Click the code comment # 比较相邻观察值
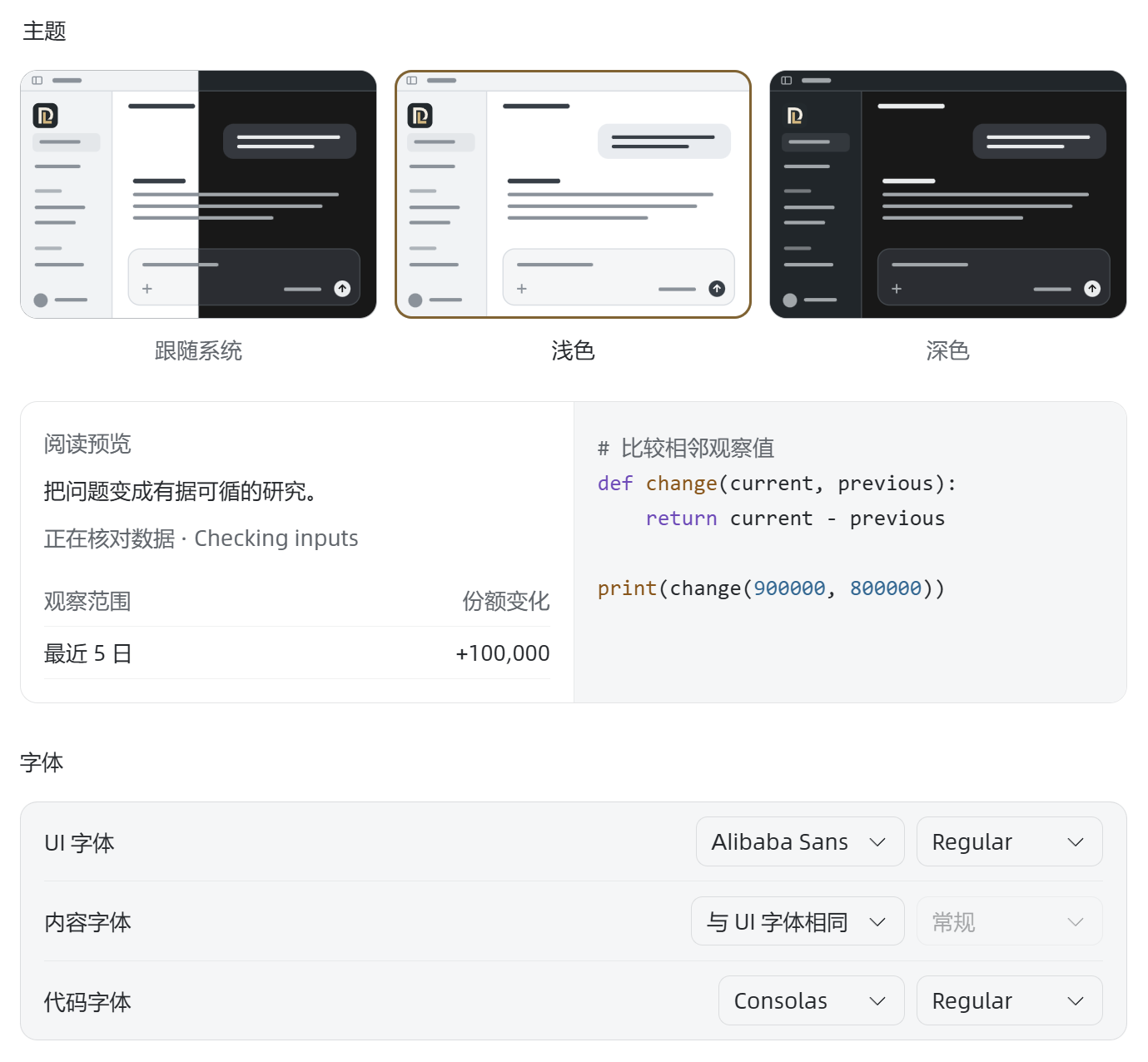1148x1062 pixels. point(686,449)
